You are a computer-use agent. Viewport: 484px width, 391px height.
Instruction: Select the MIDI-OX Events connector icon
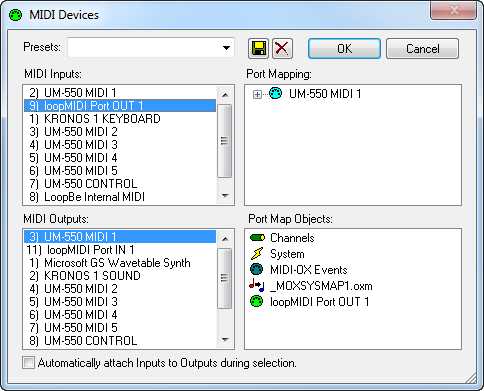pyautogui.click(x=257, y=269)
